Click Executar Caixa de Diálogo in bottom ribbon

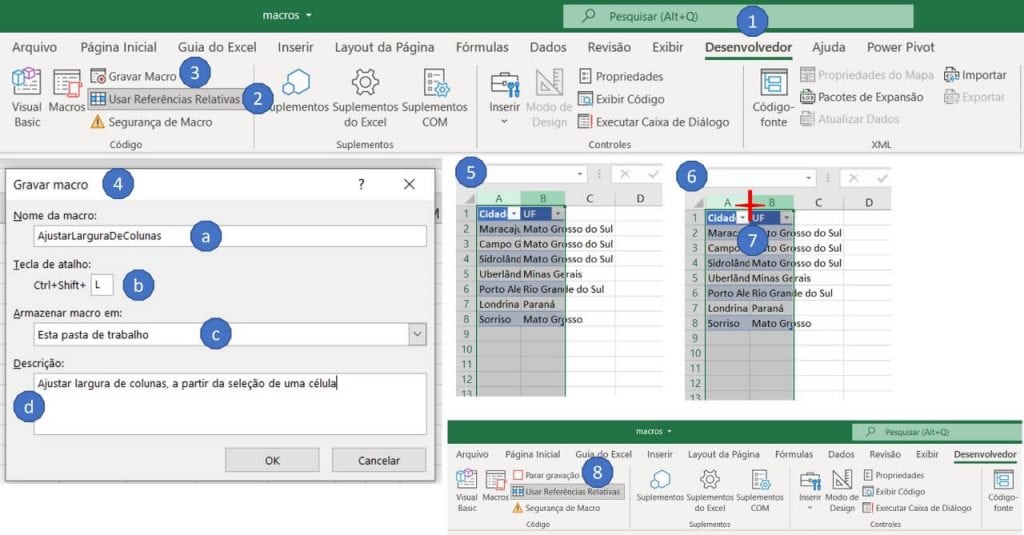[917, 508]
